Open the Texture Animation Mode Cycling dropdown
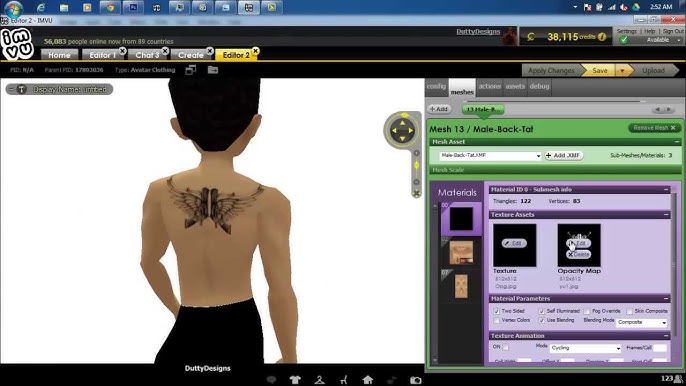Viewport: 686px width, 386px height. 585,348
